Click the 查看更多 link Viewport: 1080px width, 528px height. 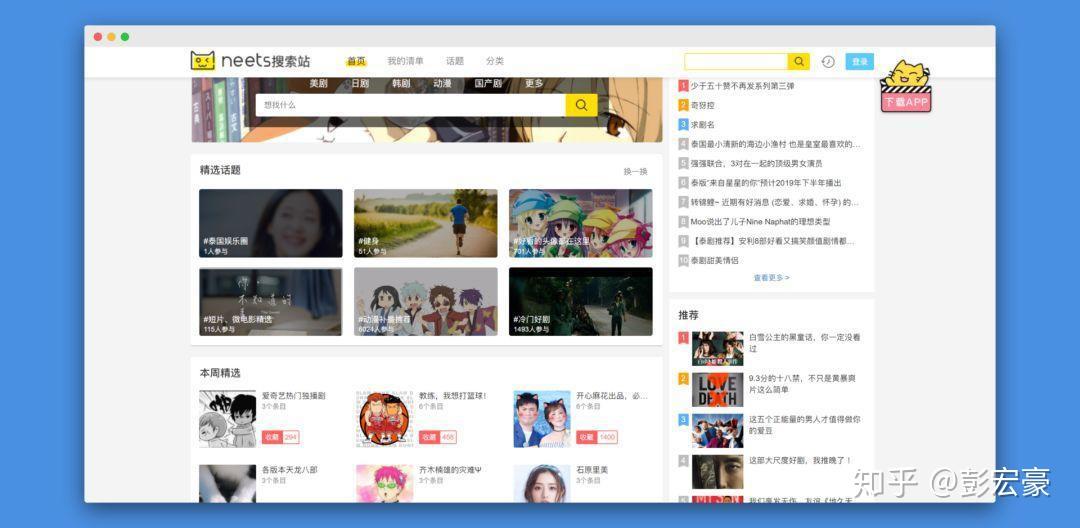[x=771, y=278]
